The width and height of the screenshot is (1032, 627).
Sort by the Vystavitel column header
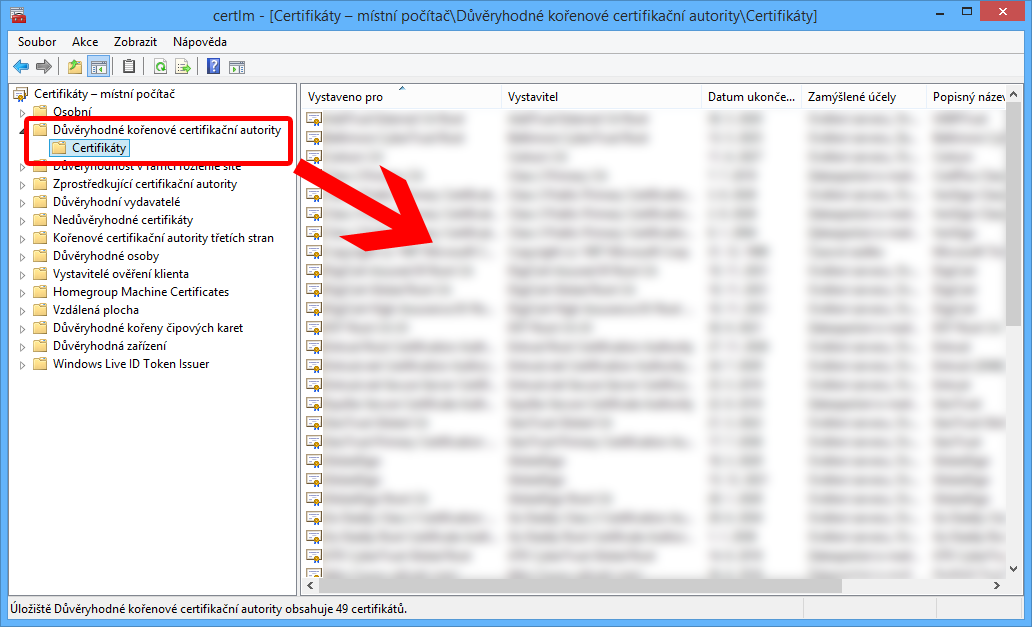(x=533, y=97)
